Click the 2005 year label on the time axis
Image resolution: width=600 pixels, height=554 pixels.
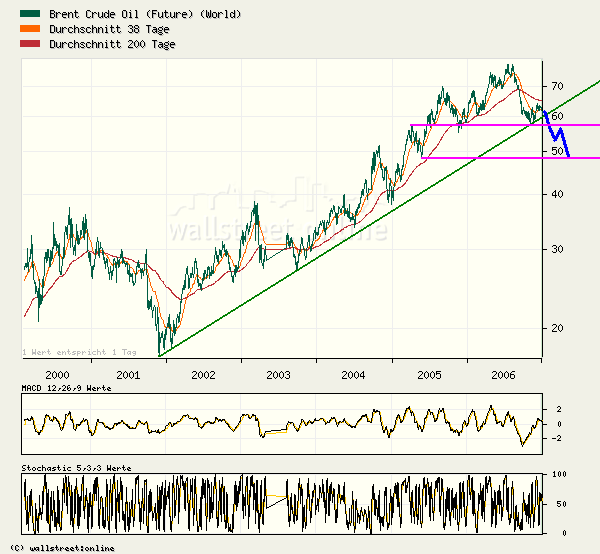[x=430, y=374]
